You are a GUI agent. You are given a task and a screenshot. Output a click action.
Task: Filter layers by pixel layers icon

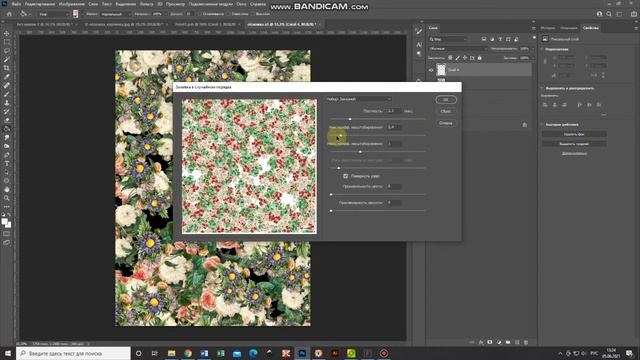coord(484,39)
